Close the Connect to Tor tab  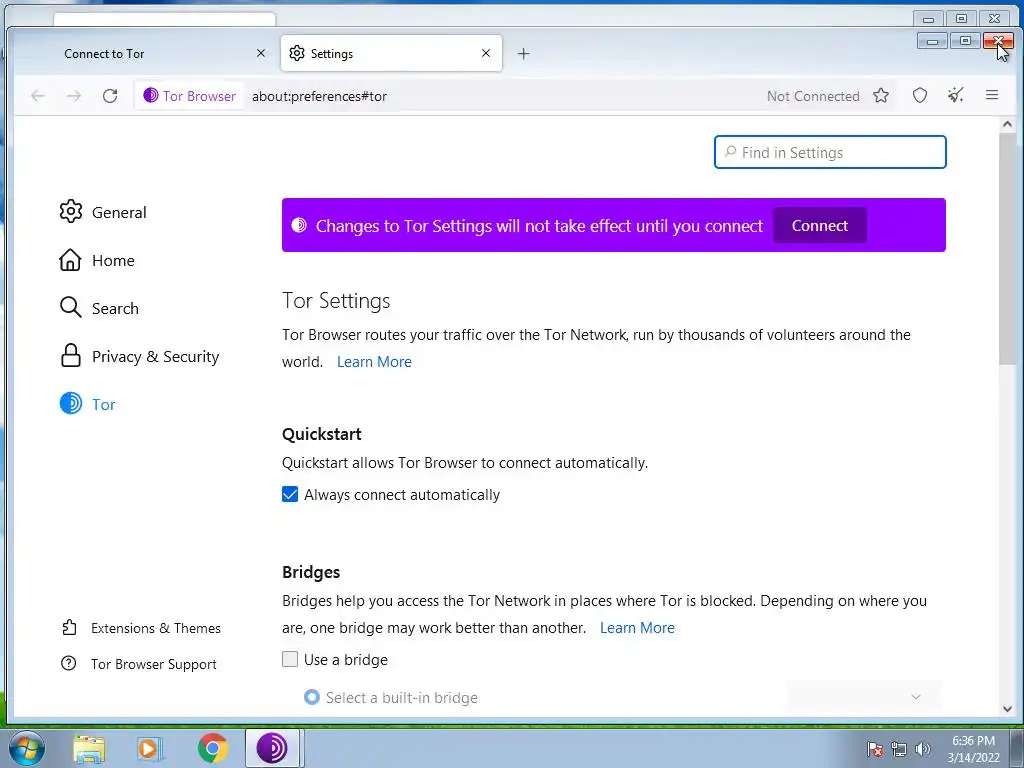(261, 53)
